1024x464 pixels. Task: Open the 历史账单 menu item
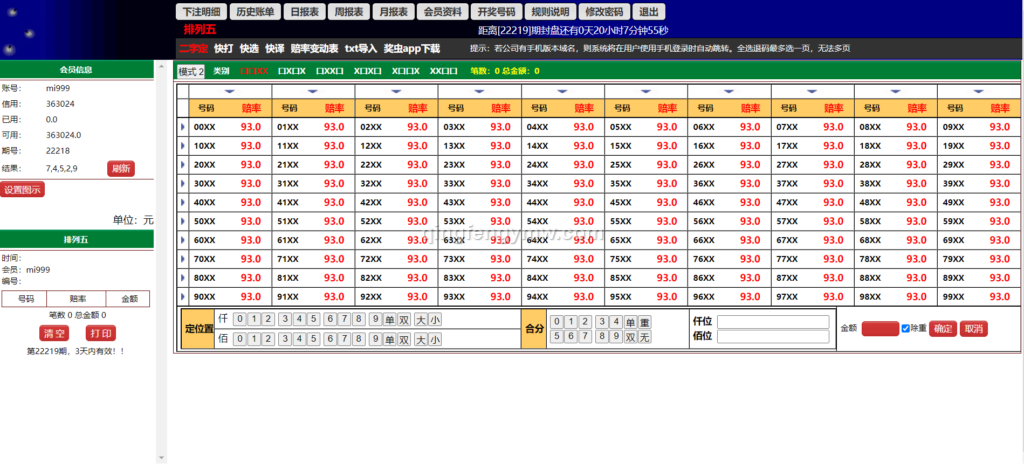click(x=255, y=12)
